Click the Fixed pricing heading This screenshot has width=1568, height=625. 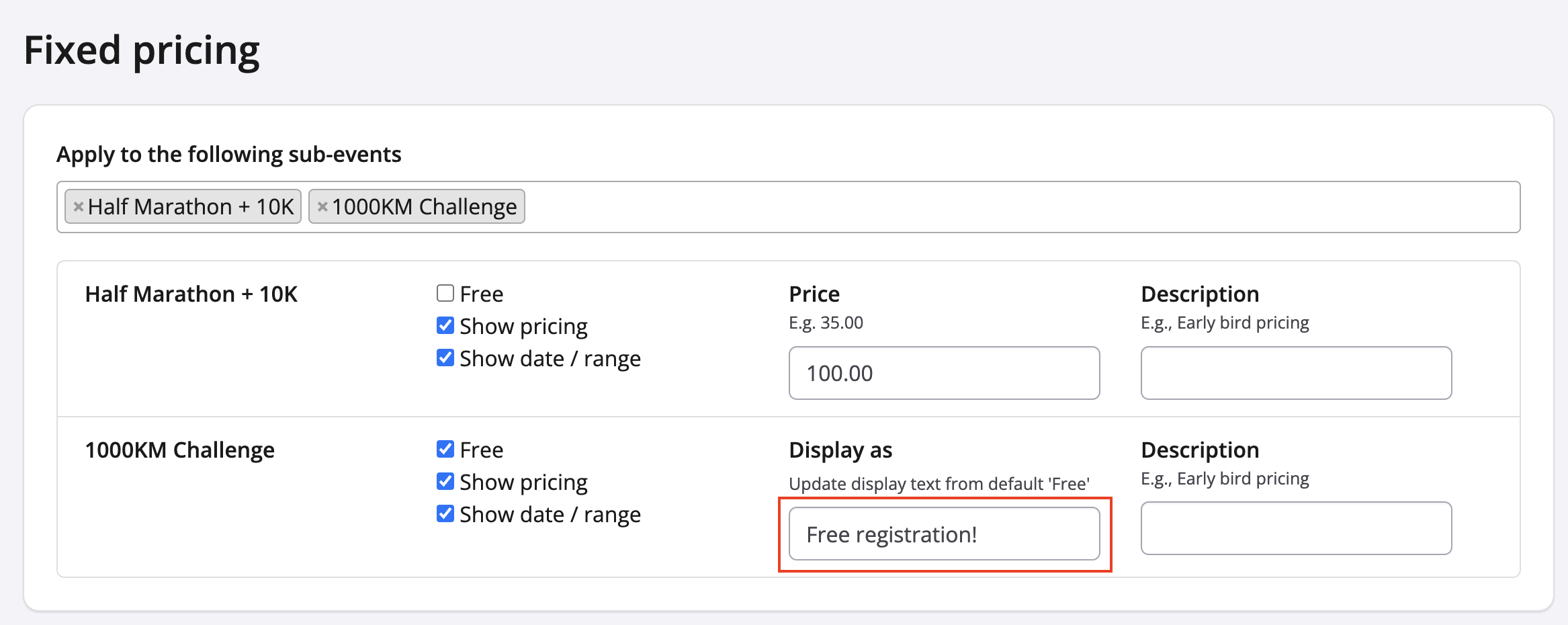click(142, 51)
